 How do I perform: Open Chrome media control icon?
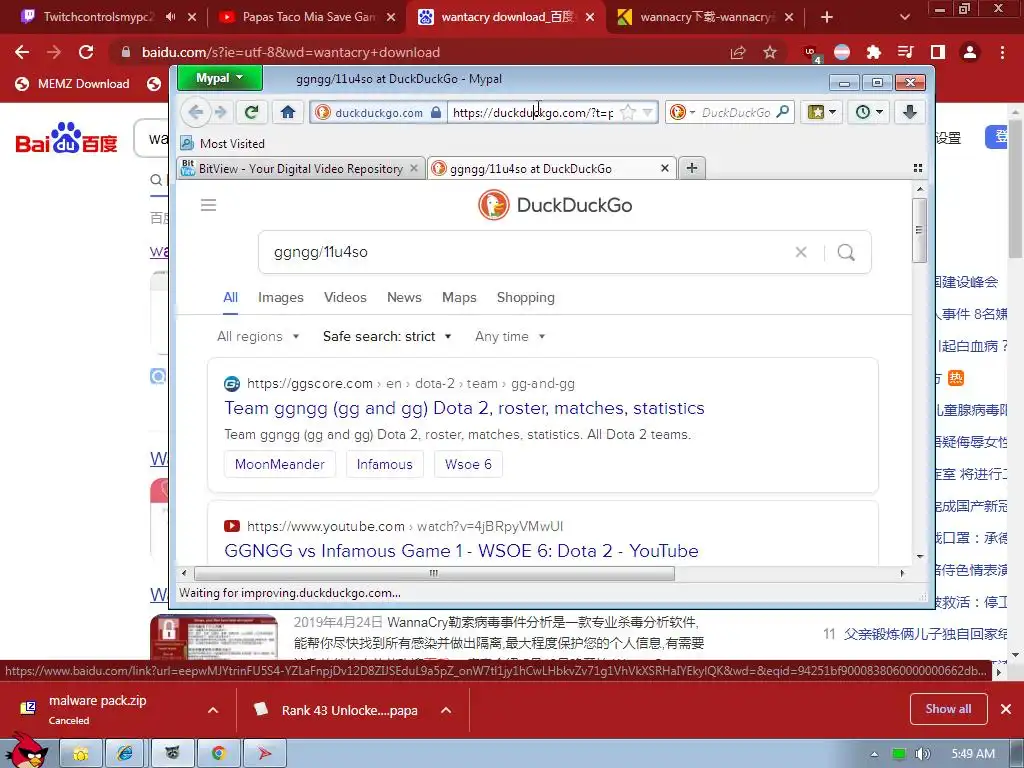coord(905,52)
